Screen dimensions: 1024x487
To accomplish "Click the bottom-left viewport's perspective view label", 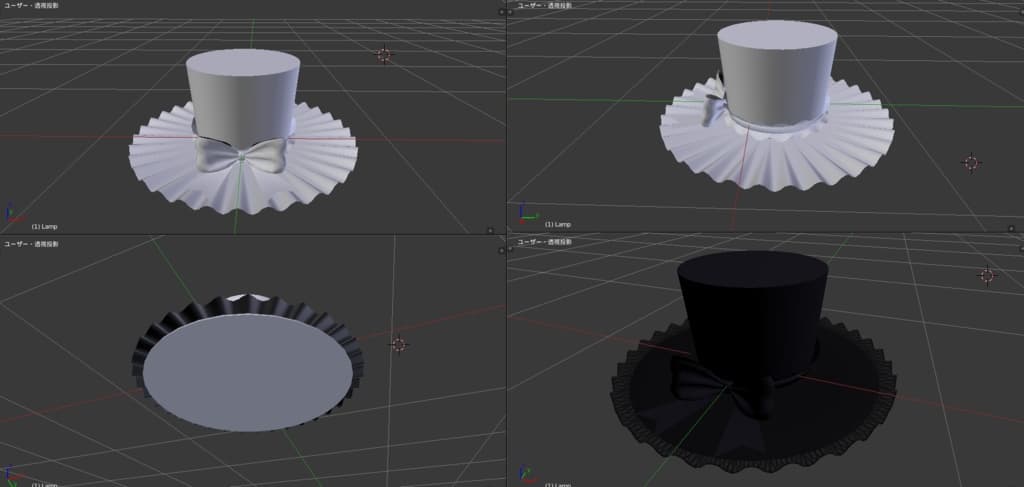I will pos(31,243).
